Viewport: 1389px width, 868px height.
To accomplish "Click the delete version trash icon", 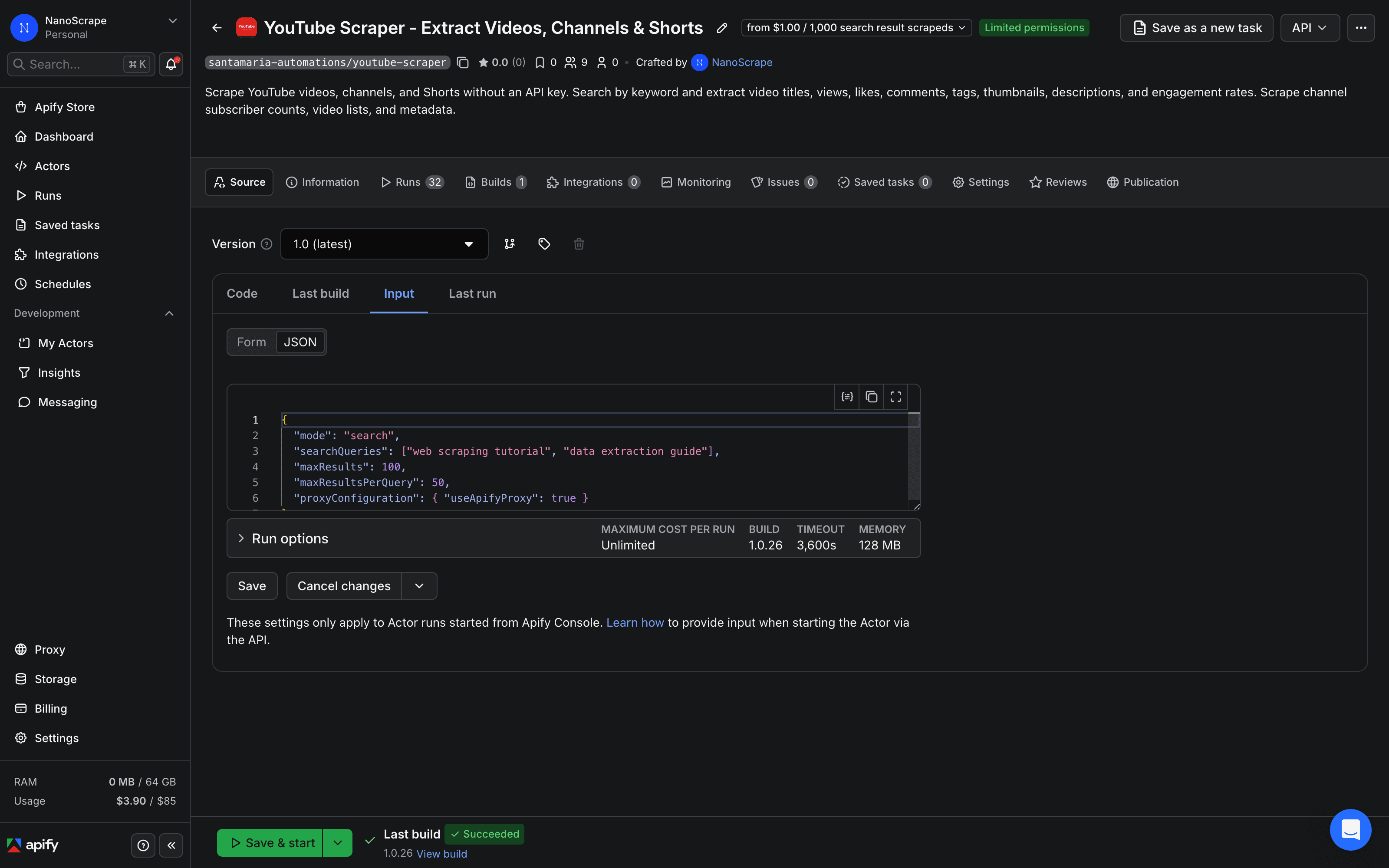I will click(579, 244).
